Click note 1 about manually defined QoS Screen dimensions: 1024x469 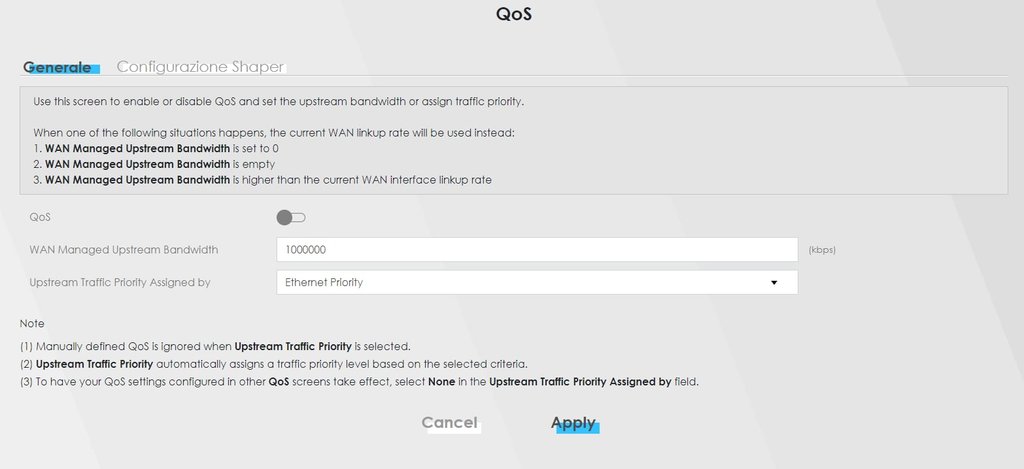pyautogui.click(x=215, y=346)
